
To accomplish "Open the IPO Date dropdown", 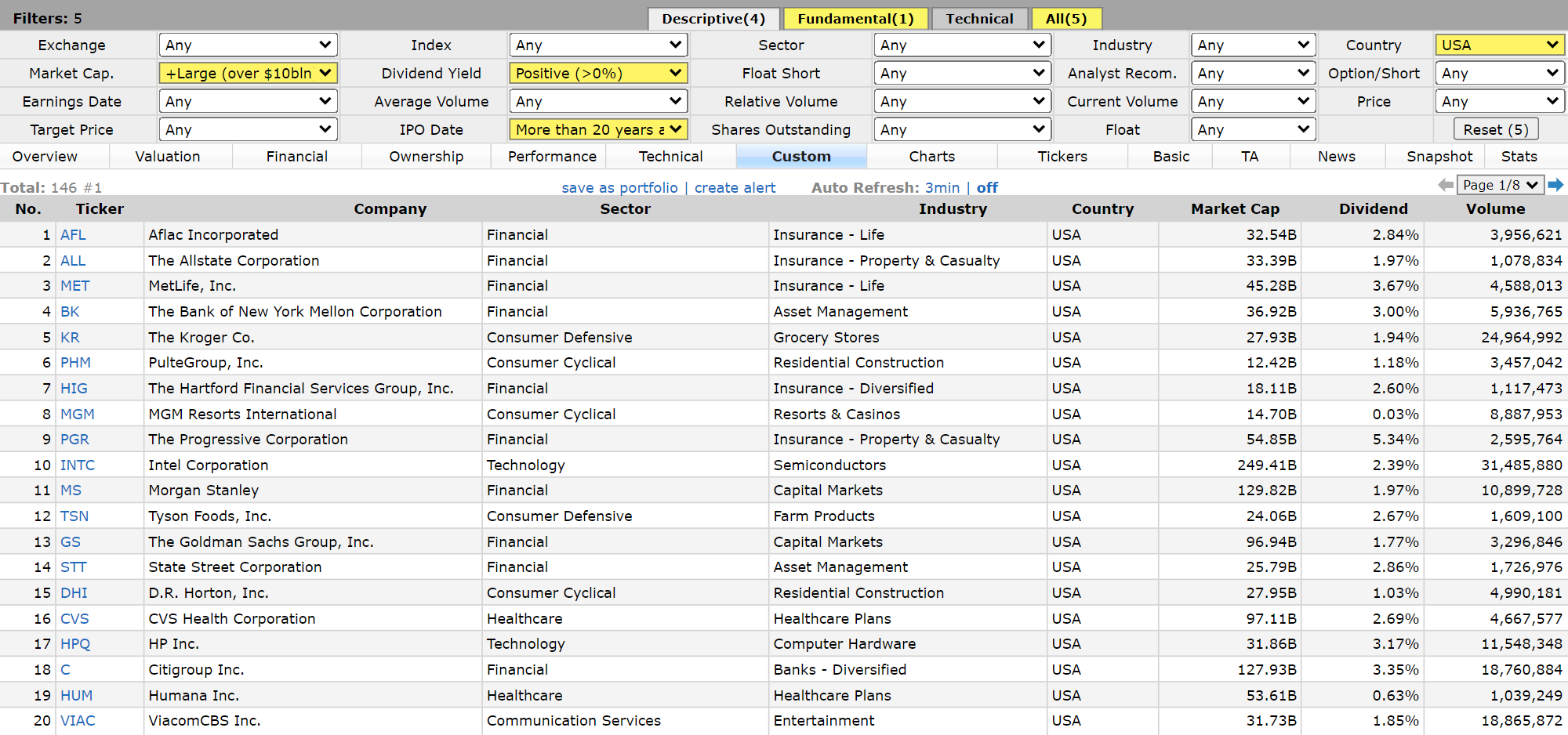I will (598, 129).
